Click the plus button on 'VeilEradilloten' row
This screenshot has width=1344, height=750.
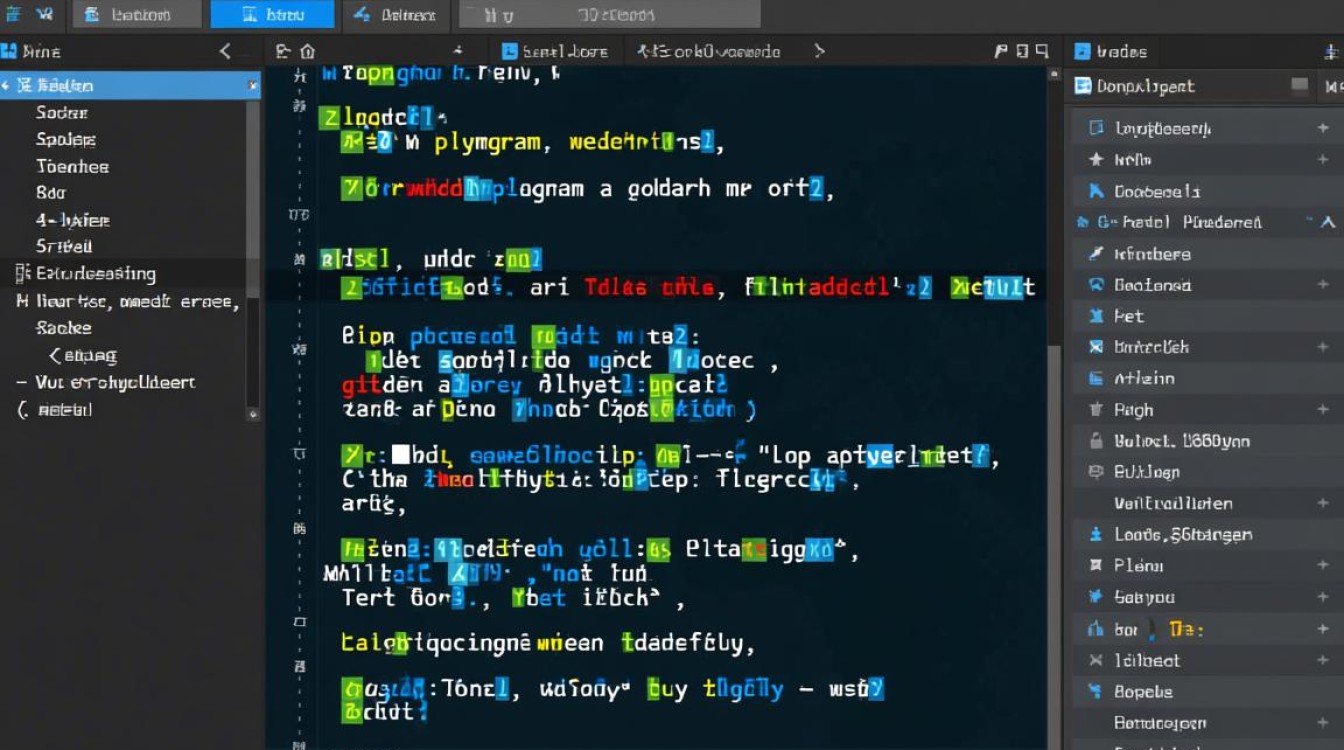1323,504
